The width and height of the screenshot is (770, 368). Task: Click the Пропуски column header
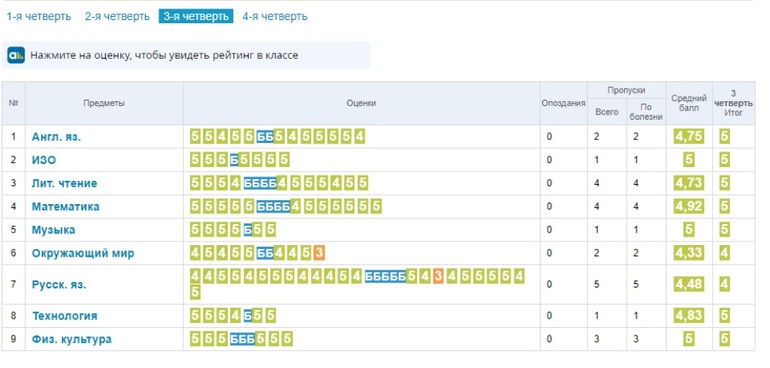click(626, 90)
